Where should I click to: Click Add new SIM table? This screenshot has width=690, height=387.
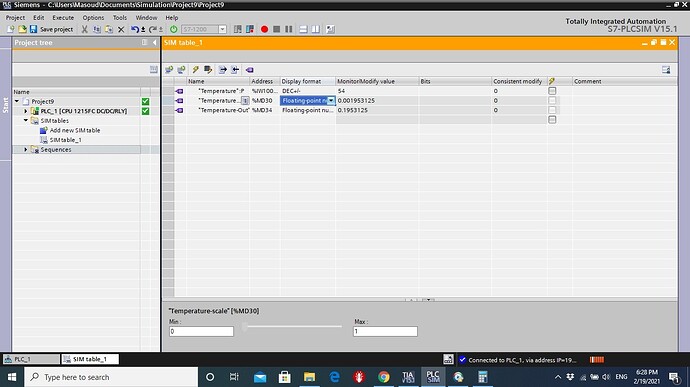[x=75, y=130]
